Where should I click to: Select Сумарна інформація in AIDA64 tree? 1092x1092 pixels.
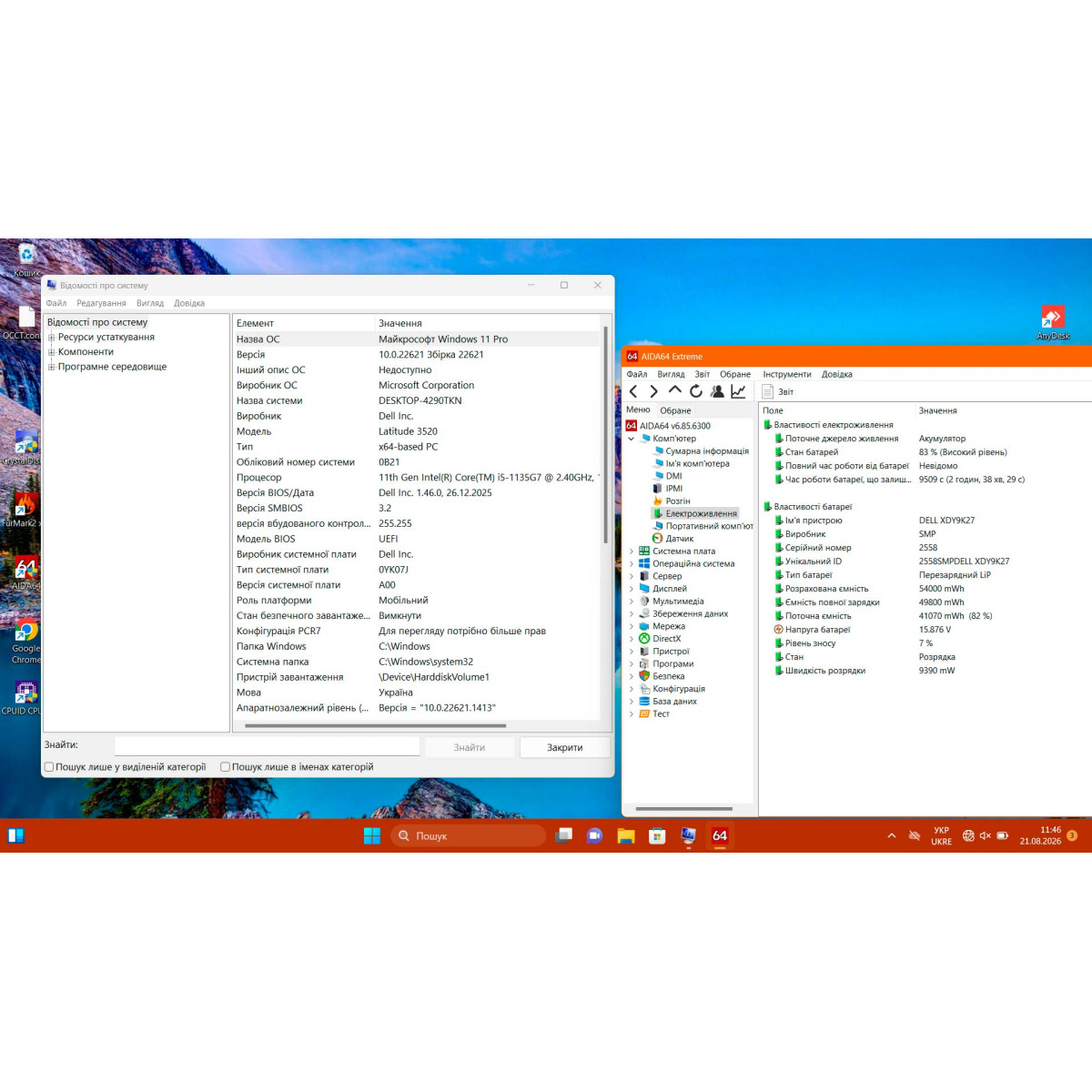707,451
